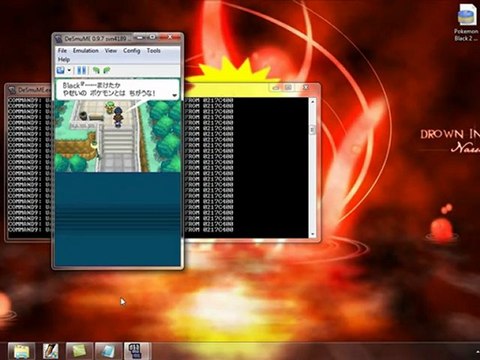Click the left-pointing green arrow toolbar icon
The height and width of the screenshot is (360, 480).
coord(96,70)
